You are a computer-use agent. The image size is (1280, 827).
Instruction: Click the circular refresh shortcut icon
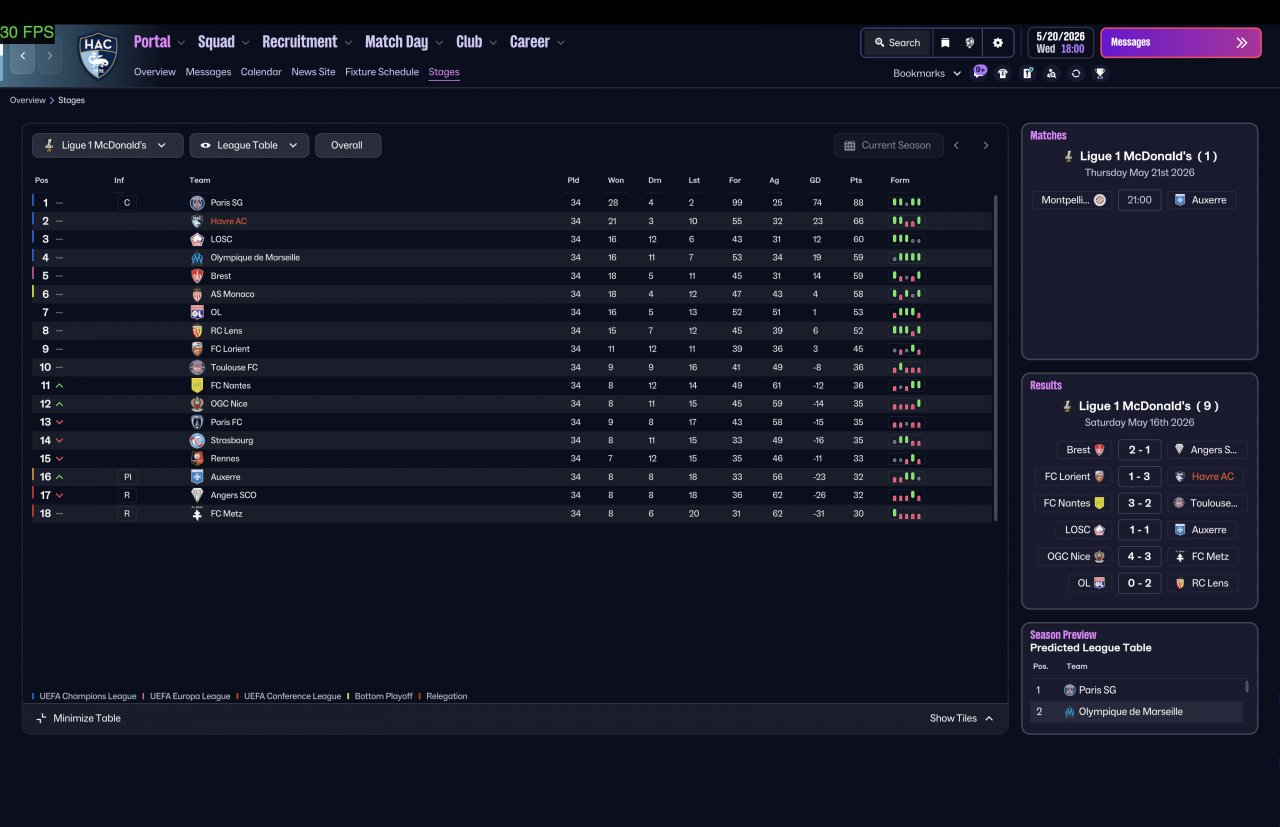(1076, 73)
